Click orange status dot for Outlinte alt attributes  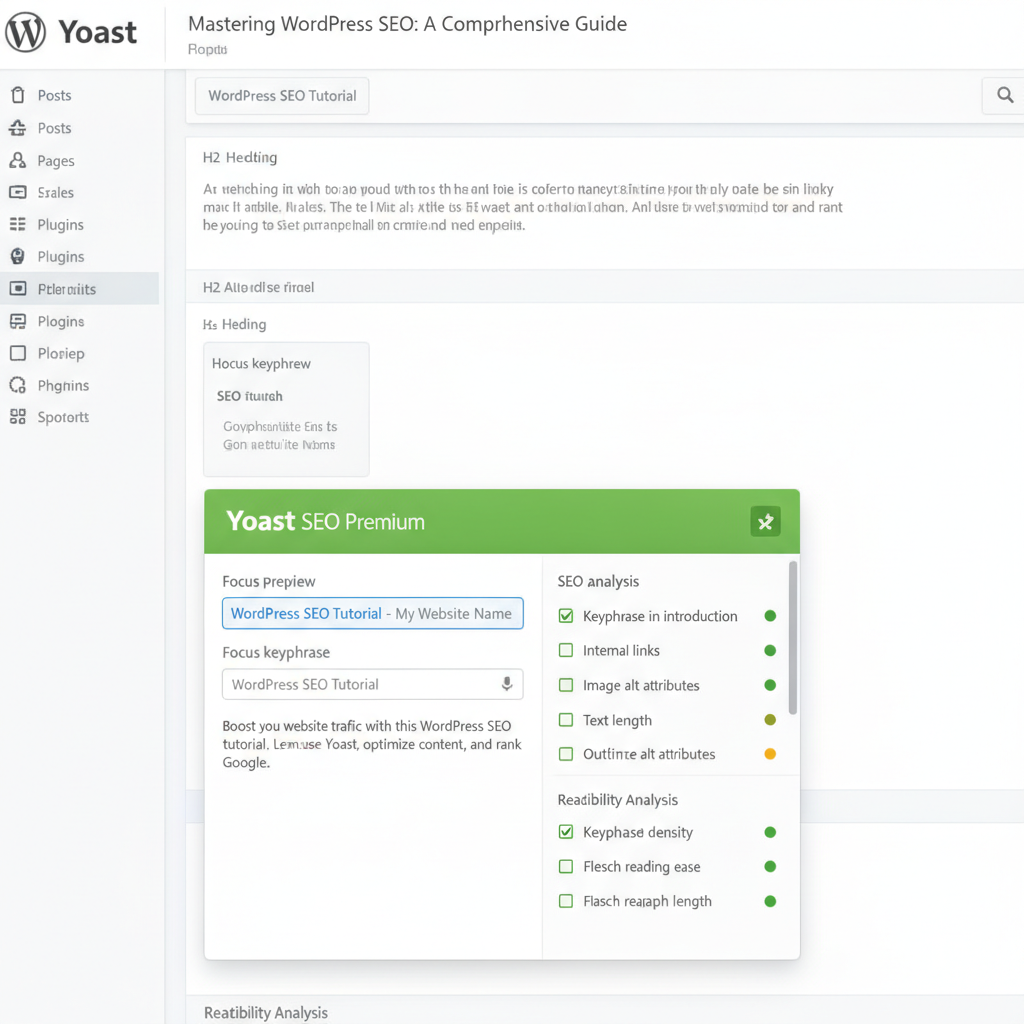[x=770, y=754]
